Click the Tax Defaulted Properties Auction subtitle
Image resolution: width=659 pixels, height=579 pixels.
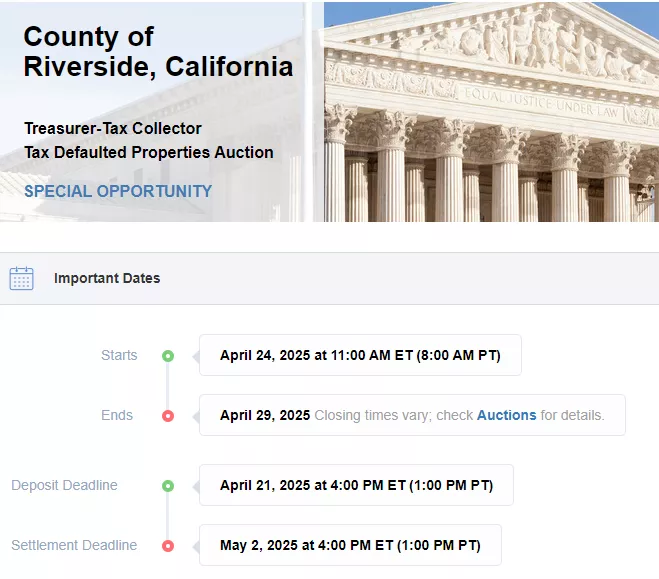coord(149,152)
